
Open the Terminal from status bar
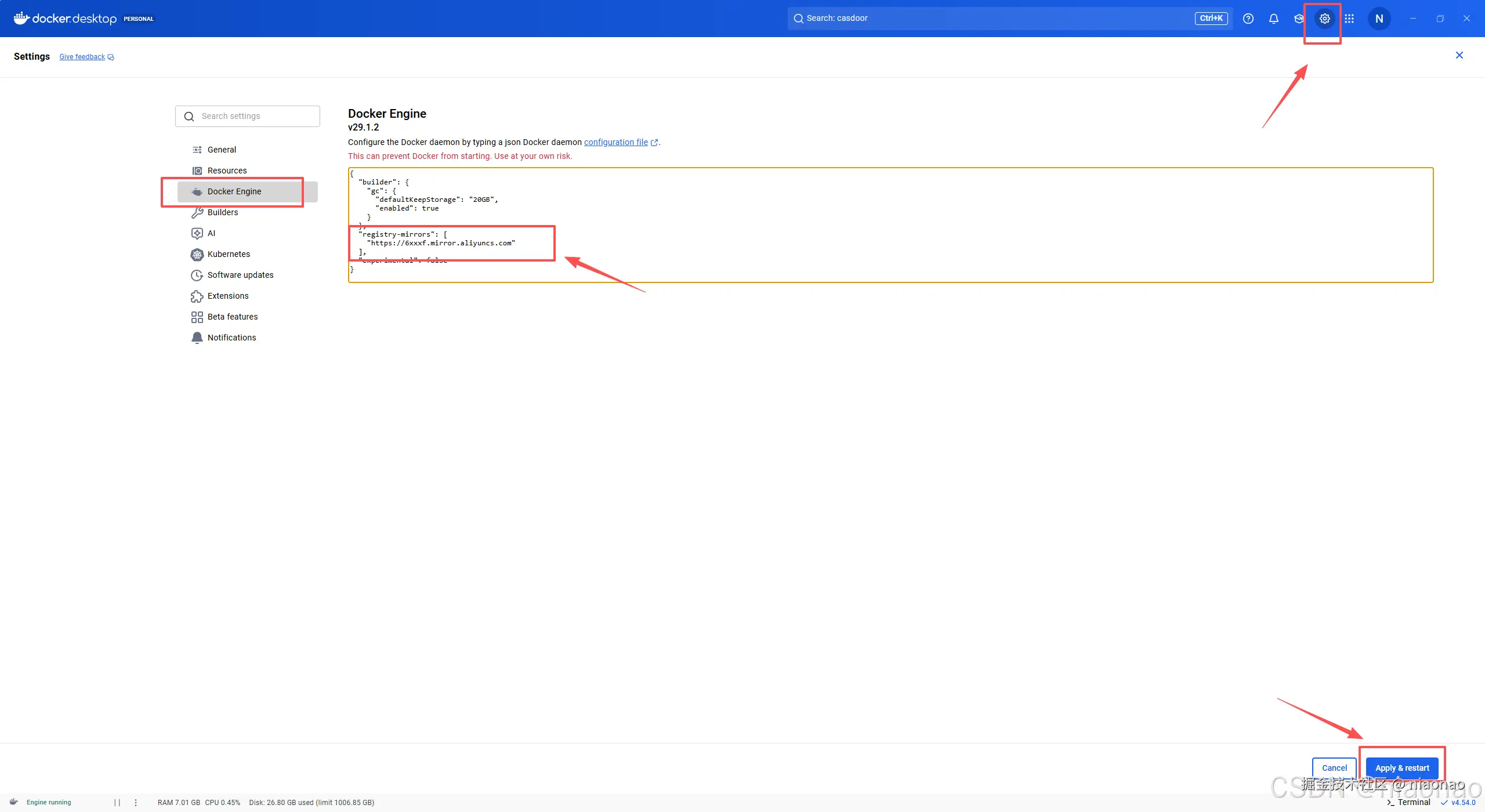tap(1408, 803)
